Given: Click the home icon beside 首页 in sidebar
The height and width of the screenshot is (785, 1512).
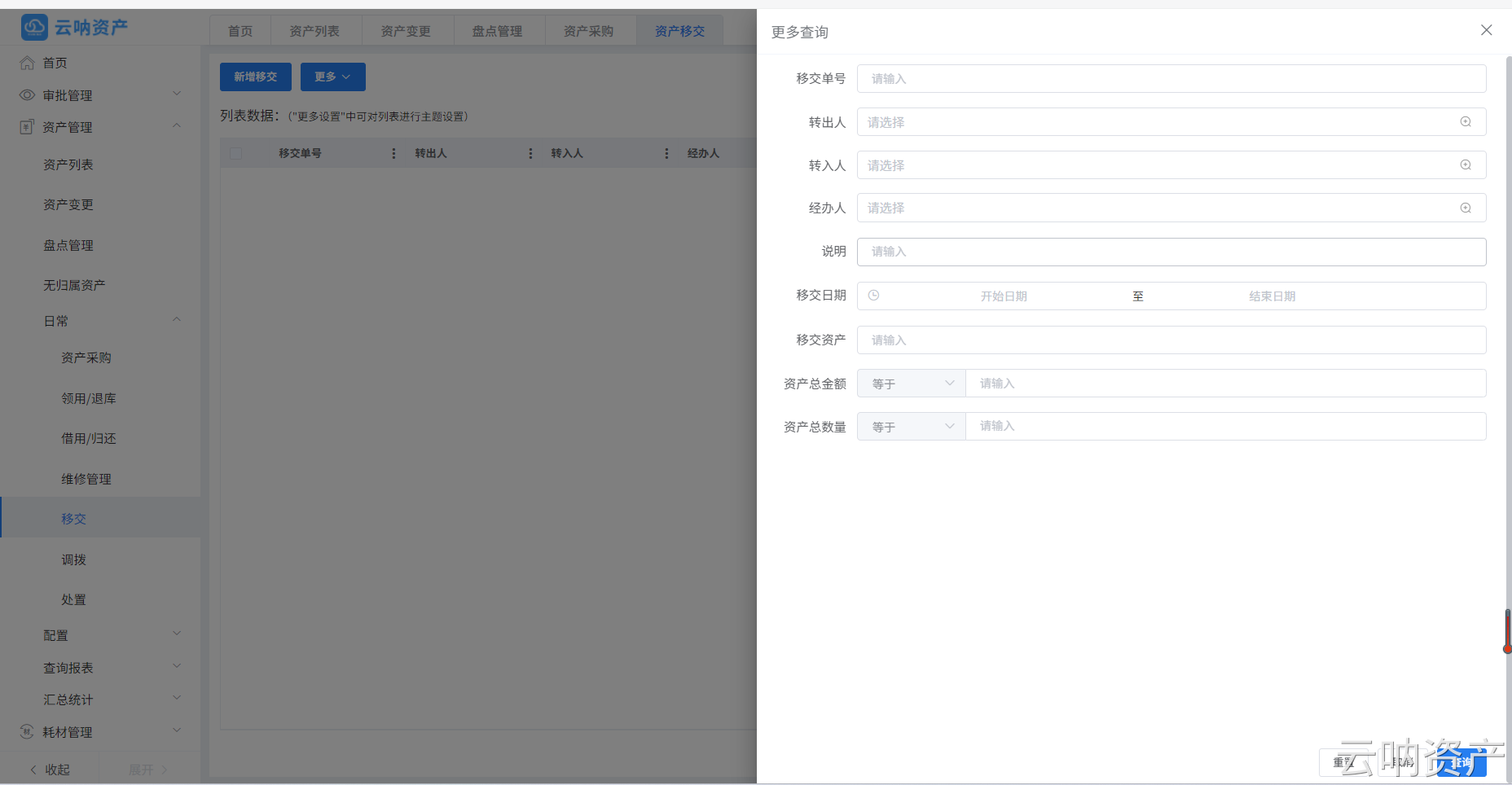Looking at the screenshot, I should click(x=27, y=63).
